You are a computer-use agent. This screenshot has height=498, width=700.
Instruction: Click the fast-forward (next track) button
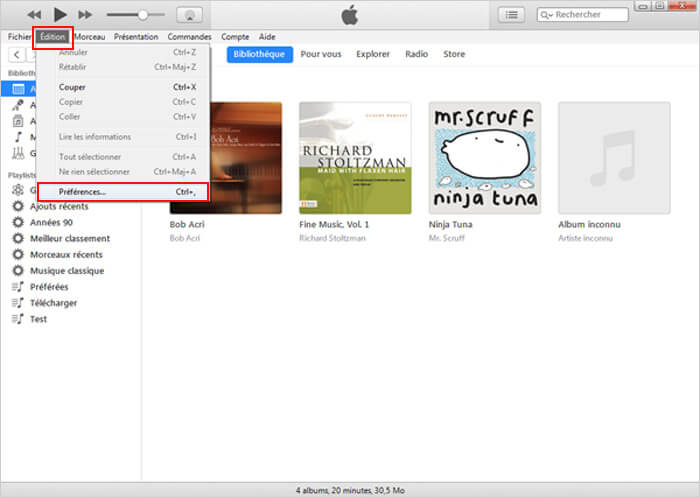[x=85, y=15]
